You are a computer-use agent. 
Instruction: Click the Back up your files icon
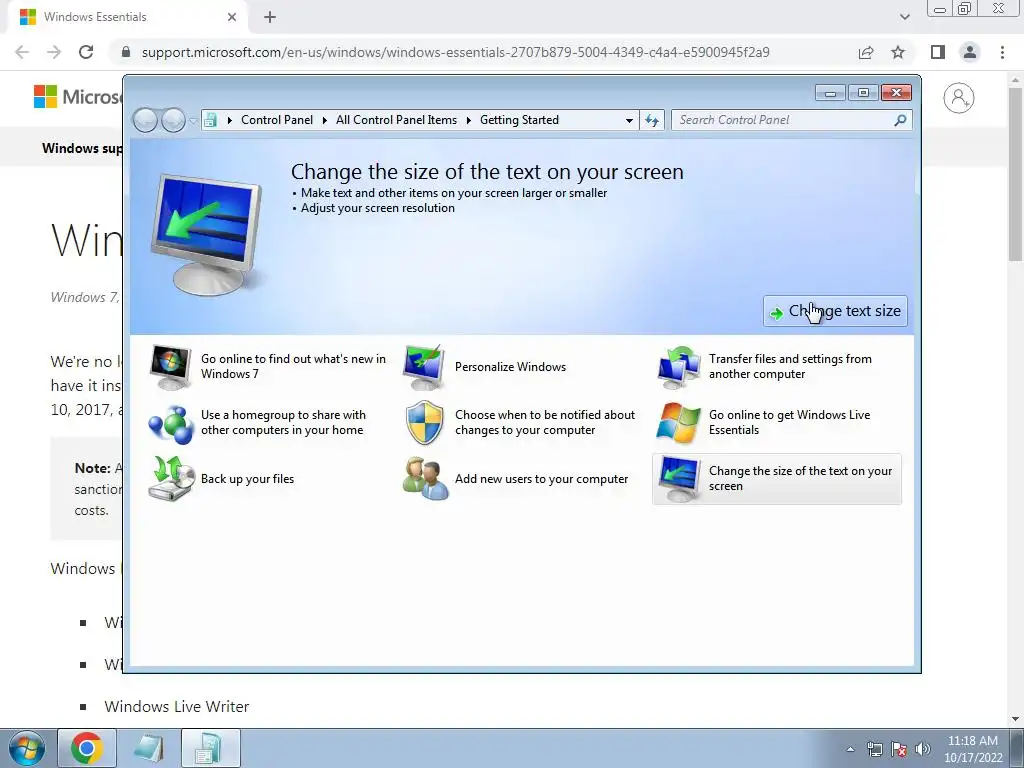click(171, 479)
